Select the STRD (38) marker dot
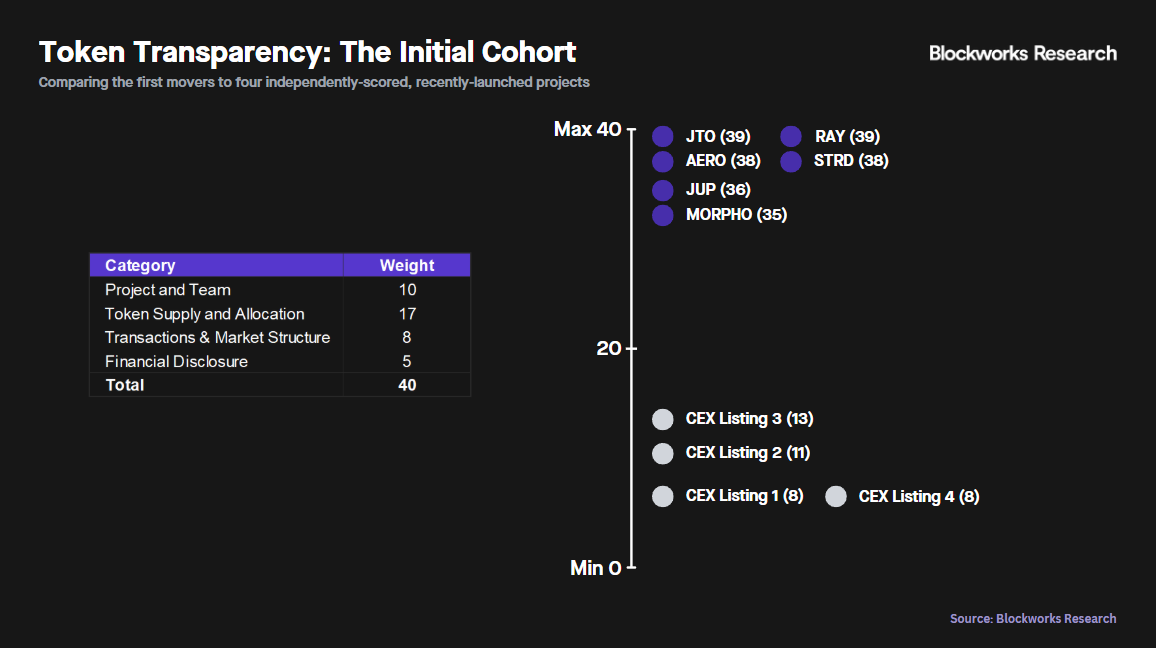1156x648 pixels. [x=791, y=161]
